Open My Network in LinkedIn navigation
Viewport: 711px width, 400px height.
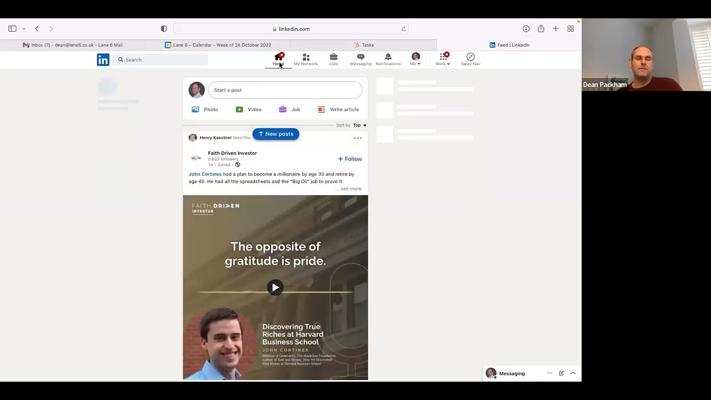point(305,59)
